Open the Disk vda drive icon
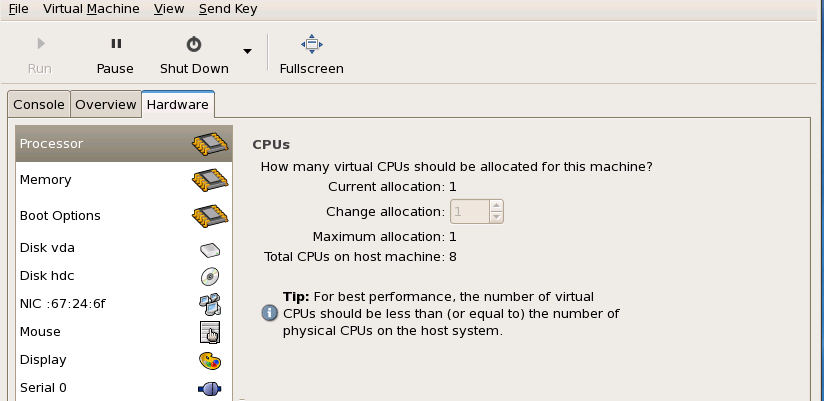The image size is (824, 401). (209, 248)
